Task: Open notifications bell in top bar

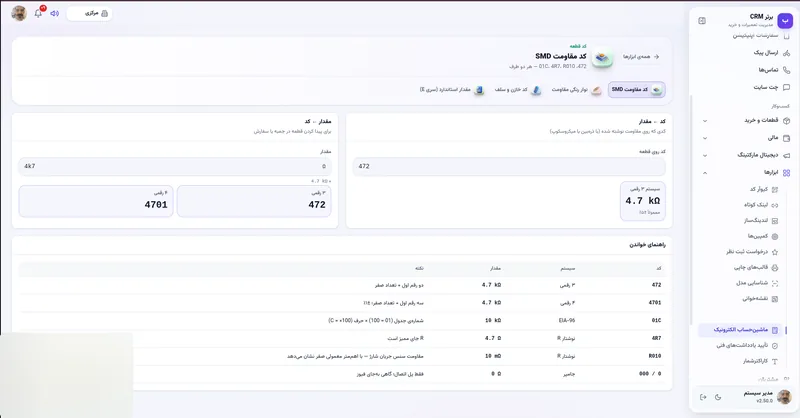Action: (38, 13)
